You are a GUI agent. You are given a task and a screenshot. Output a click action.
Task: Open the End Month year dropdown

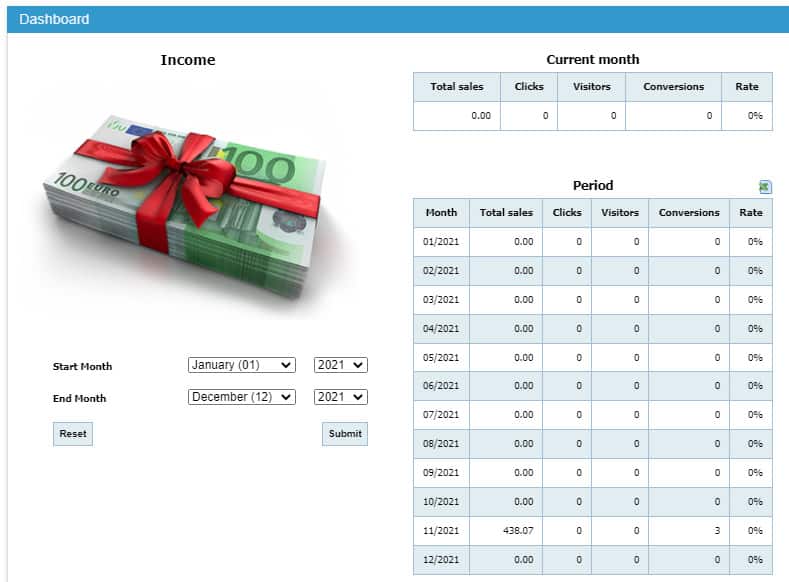[341, 397]
